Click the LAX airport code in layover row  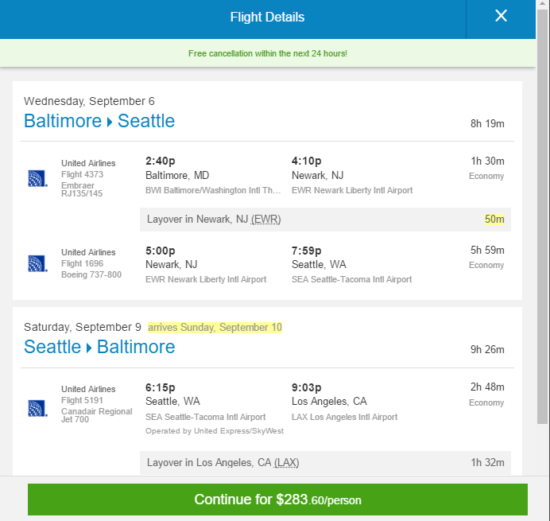click(287, 462)
